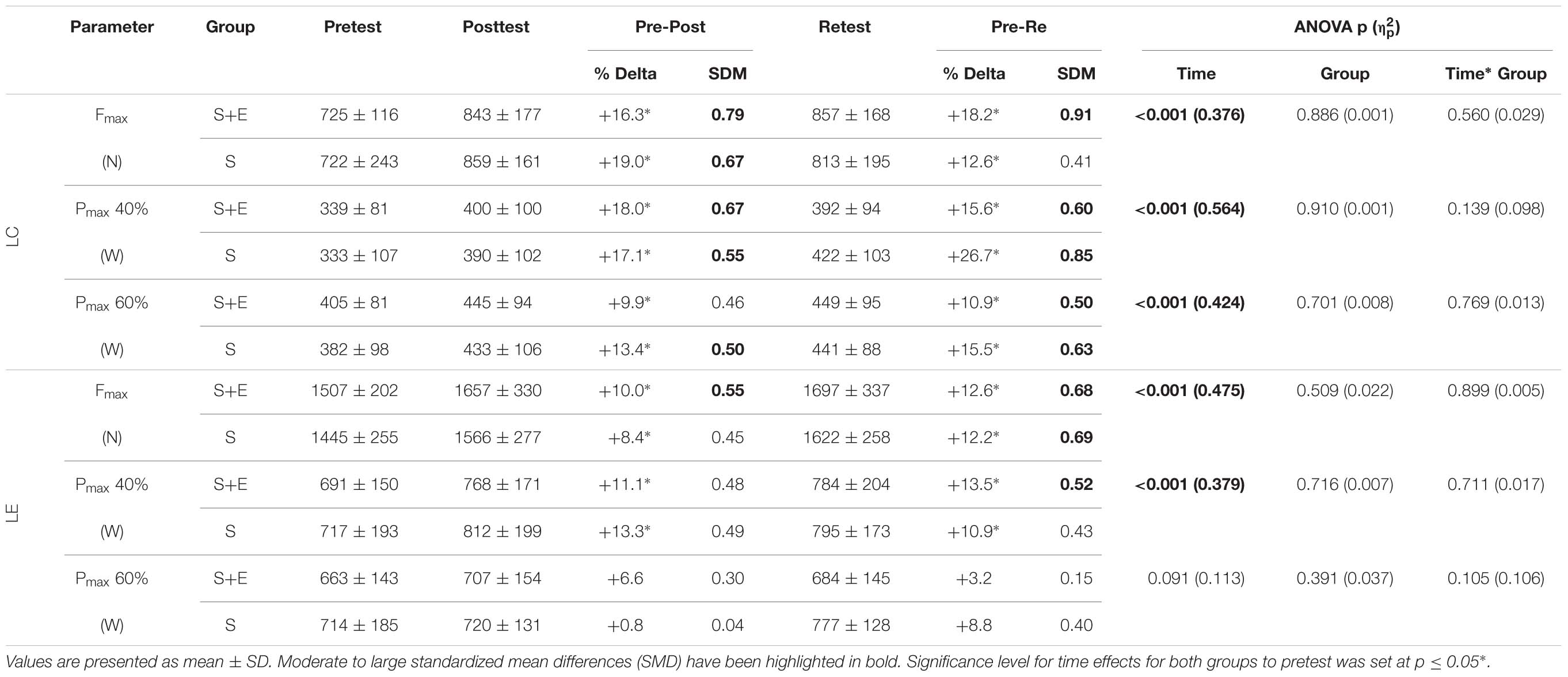The image size is (1568, 677).
Task: Click the Time p-value <0.001 (0.564)
Action: coord(1189,209)
